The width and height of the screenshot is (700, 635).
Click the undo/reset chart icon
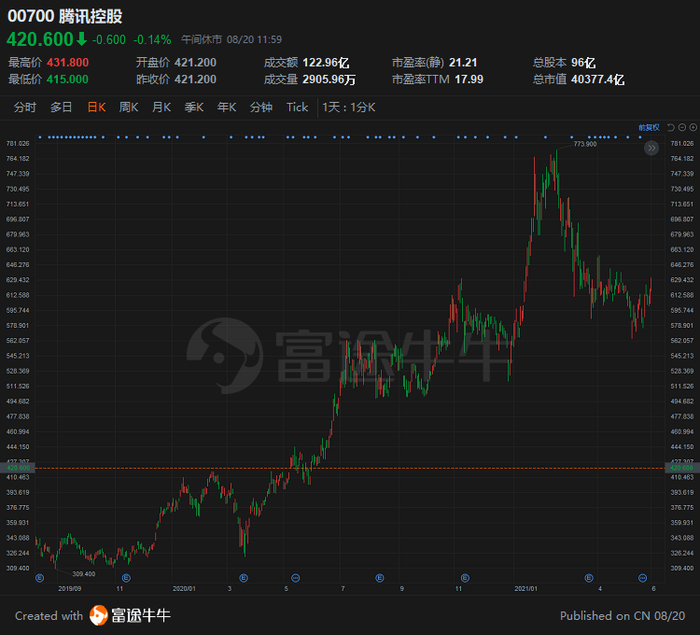[671, 128]
